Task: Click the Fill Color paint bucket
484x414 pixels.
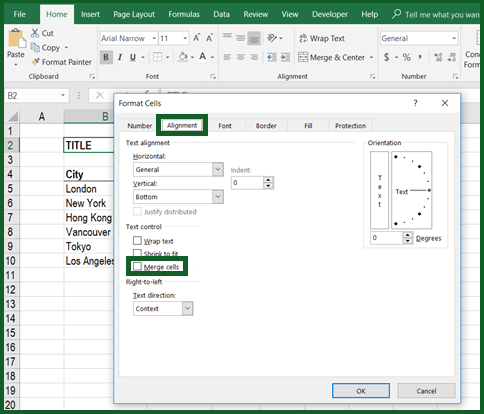Action: click(x=183, y=57)
